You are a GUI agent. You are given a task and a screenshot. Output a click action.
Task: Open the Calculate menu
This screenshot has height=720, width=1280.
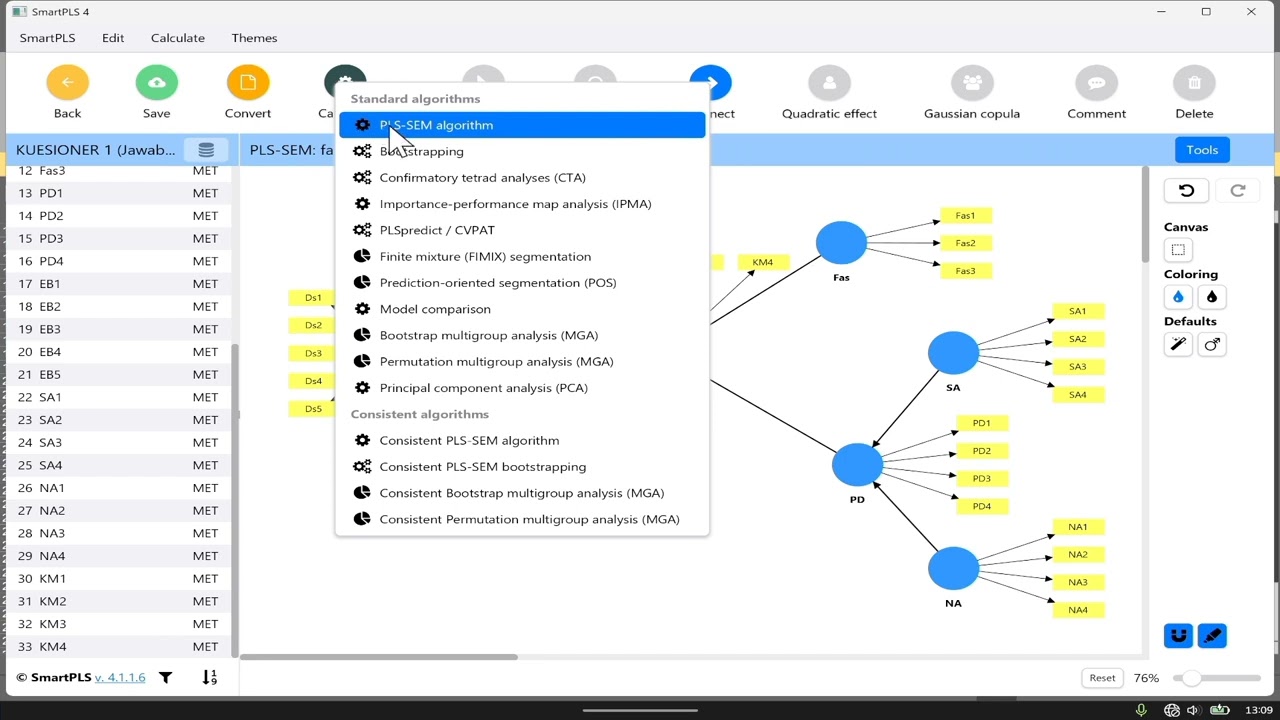[178, 38]
